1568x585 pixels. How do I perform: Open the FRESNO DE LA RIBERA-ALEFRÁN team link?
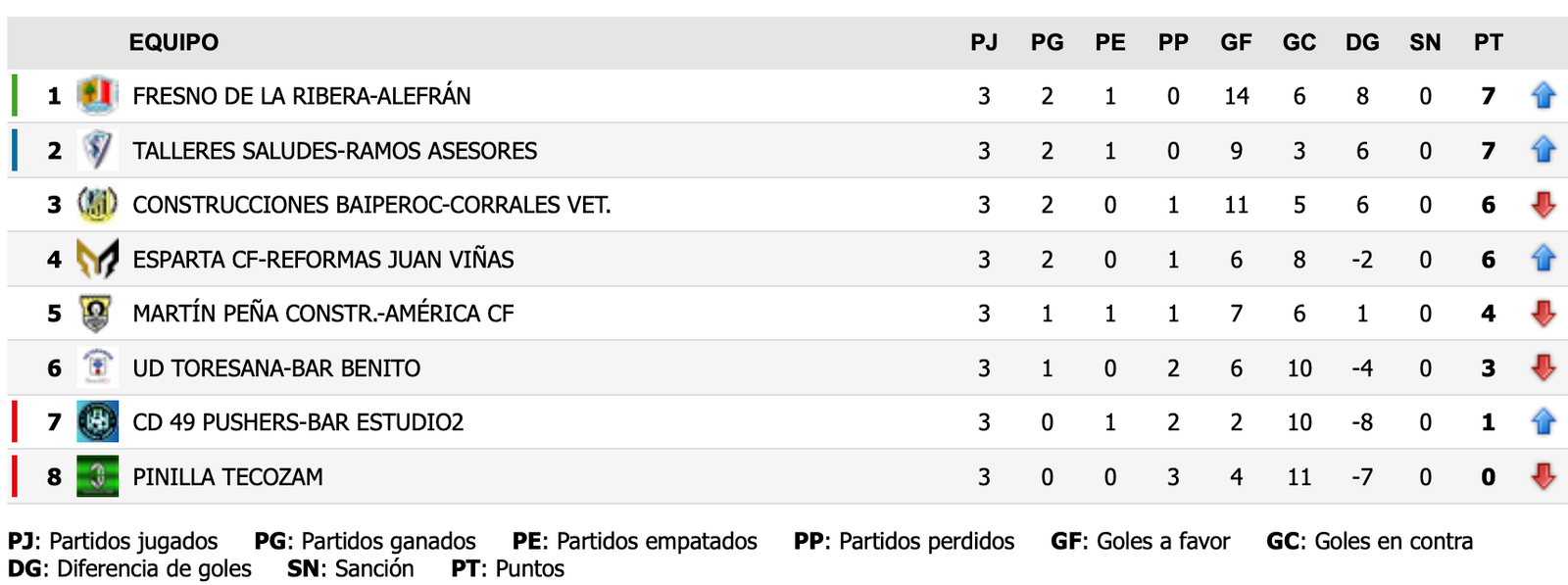pyautogui.click(x=302, y=96)
